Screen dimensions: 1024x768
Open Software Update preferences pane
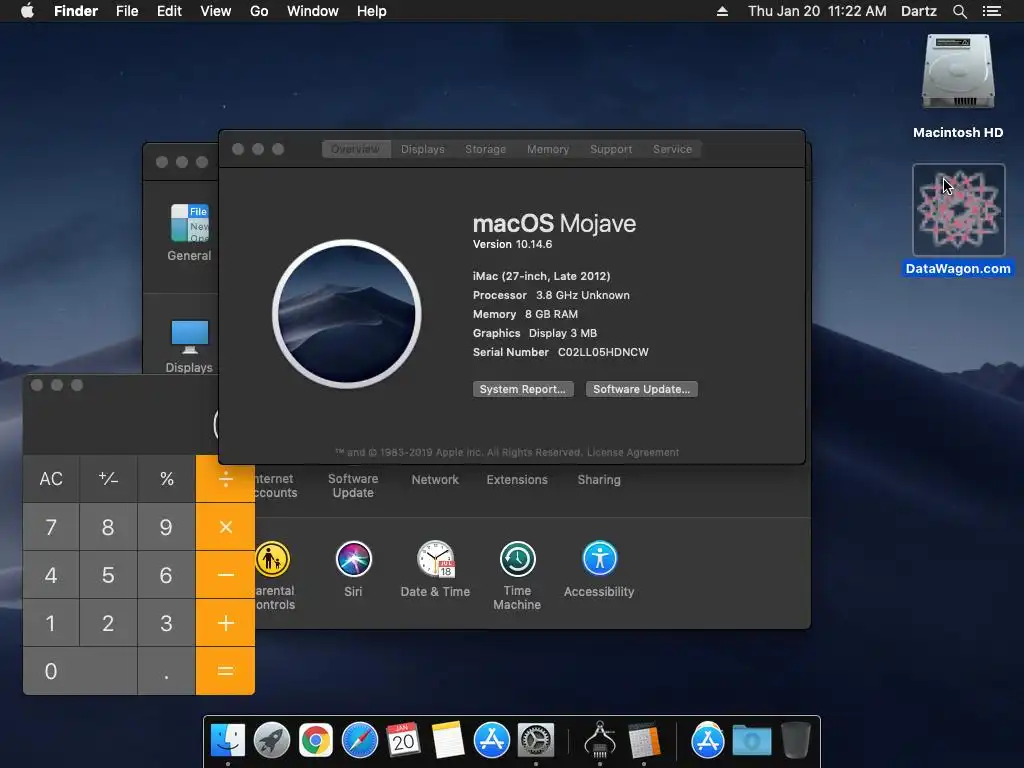click(353, 485)
